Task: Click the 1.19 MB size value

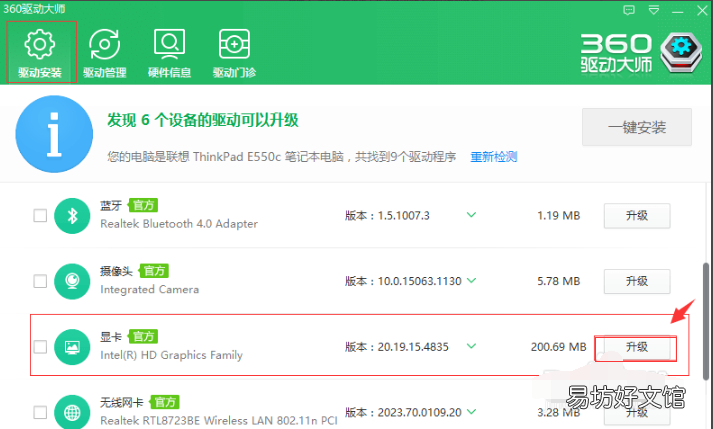Action: tap(558, 216)
